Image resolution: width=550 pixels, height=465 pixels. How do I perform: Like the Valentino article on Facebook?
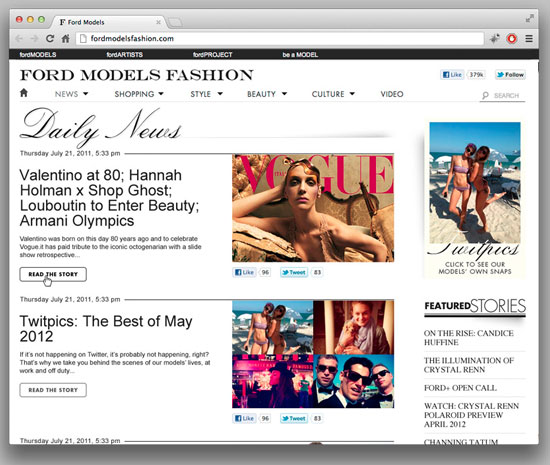[x=244, y=272]
